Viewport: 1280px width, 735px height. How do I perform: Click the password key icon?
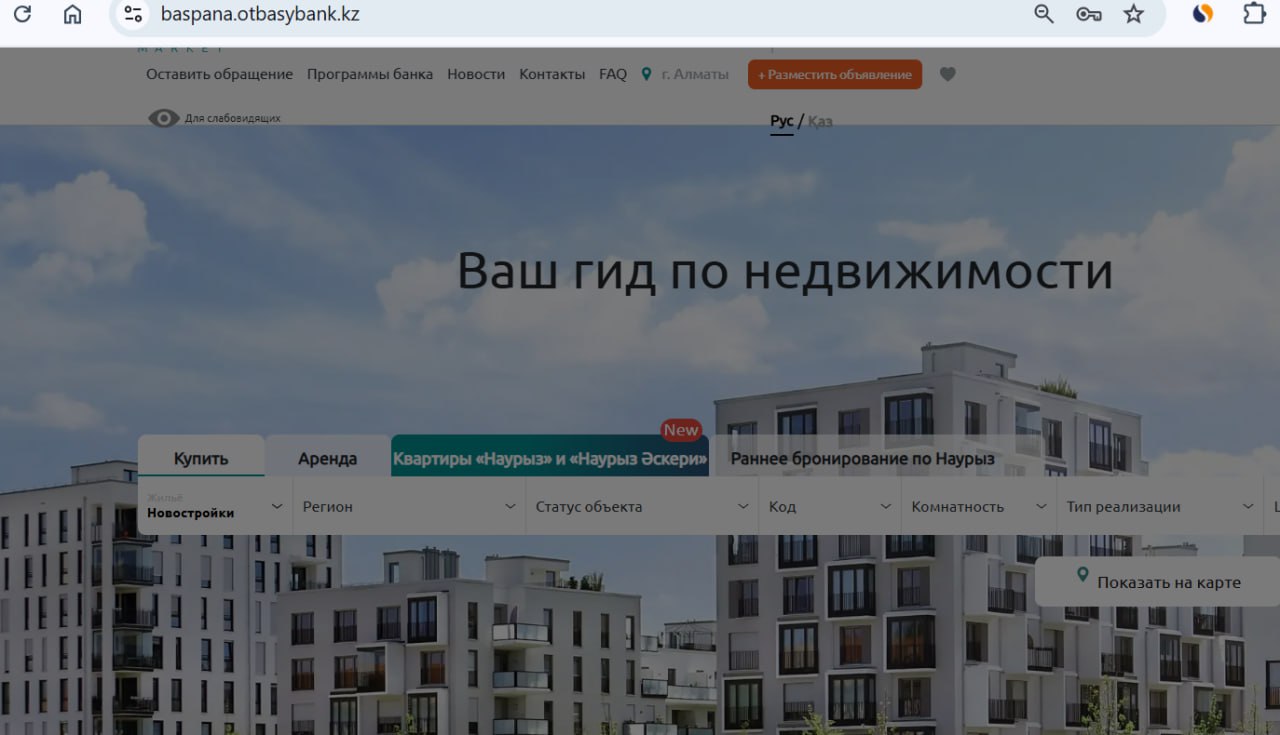1088,14
